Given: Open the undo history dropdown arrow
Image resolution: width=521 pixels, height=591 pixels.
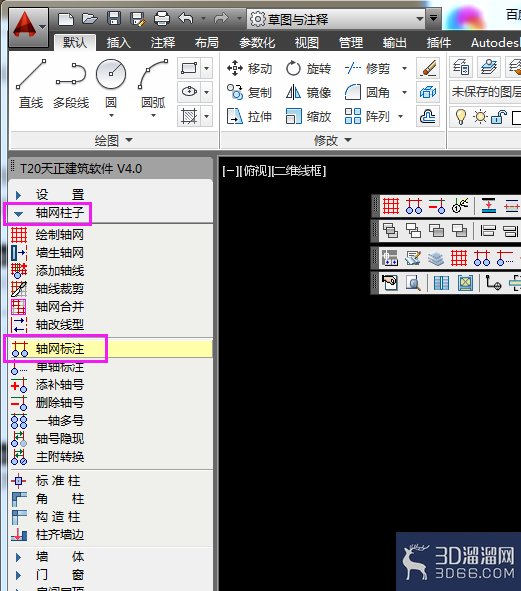Looking at the screenshot, I should pyautogui.click(x=204, y=18).
